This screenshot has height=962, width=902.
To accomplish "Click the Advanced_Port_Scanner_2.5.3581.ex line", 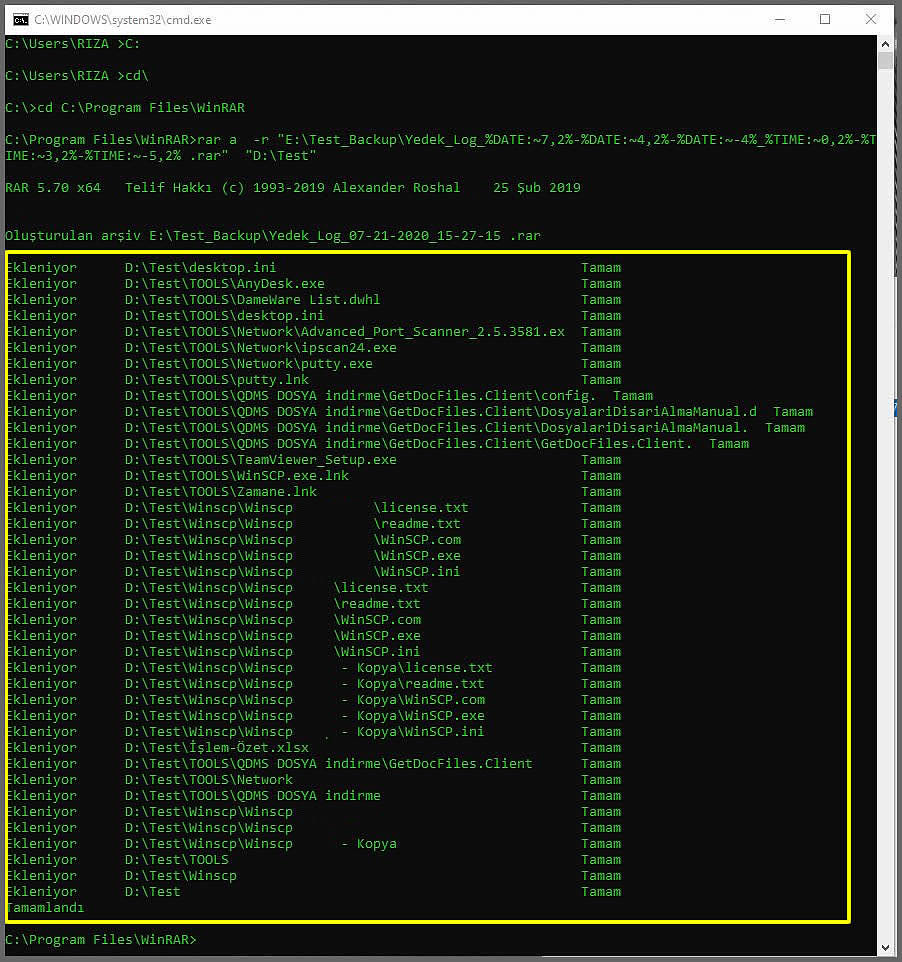I will pos(314,332).
